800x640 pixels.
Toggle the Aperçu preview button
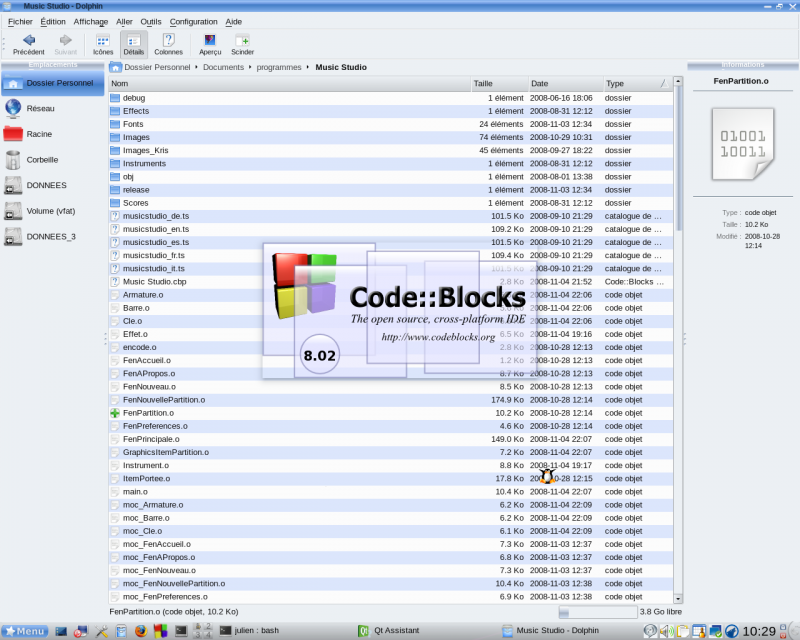click(210, 41)
